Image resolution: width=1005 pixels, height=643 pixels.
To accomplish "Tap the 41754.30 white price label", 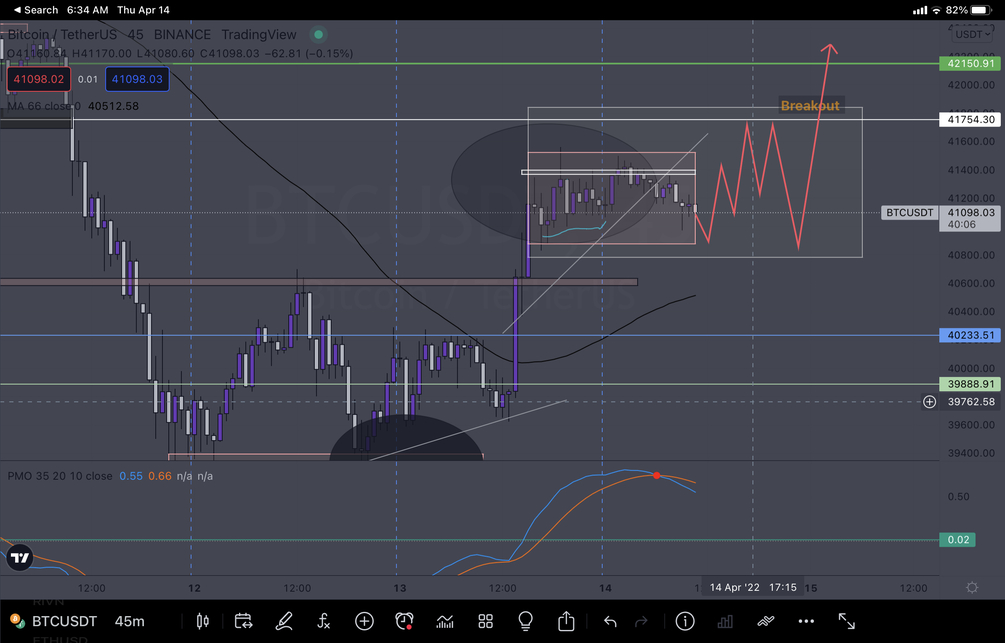I will pyautogui.click(x=970, y=119).
